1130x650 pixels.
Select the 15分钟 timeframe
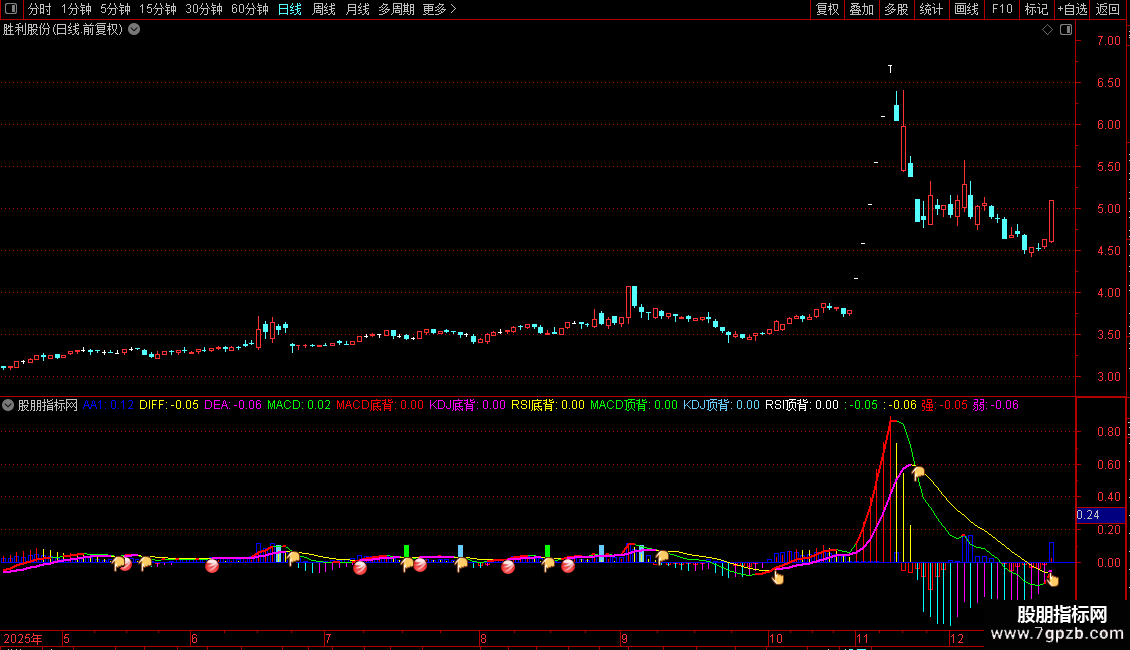[158, 9]
